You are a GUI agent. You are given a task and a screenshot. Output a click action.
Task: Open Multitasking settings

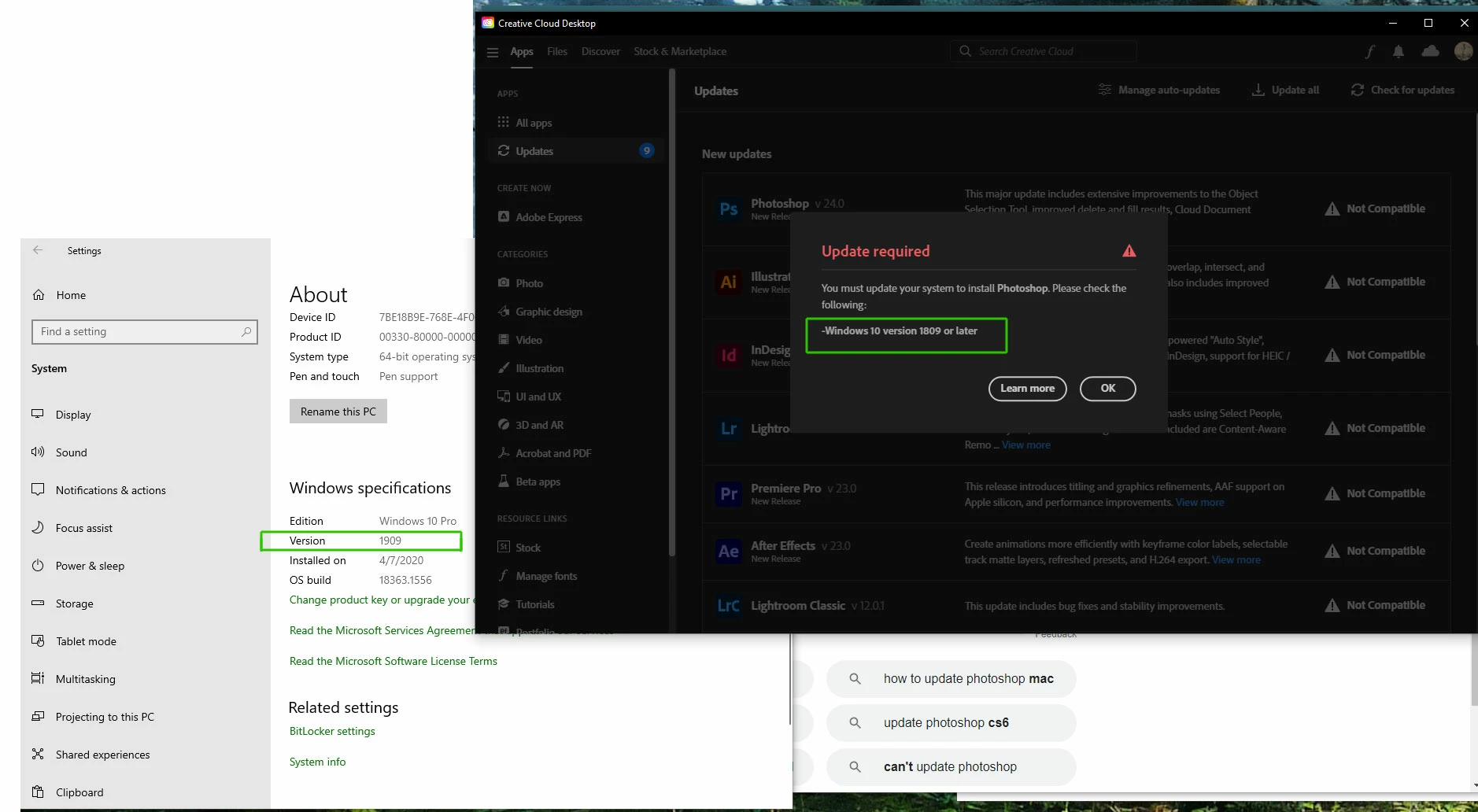tap(146, 679)
